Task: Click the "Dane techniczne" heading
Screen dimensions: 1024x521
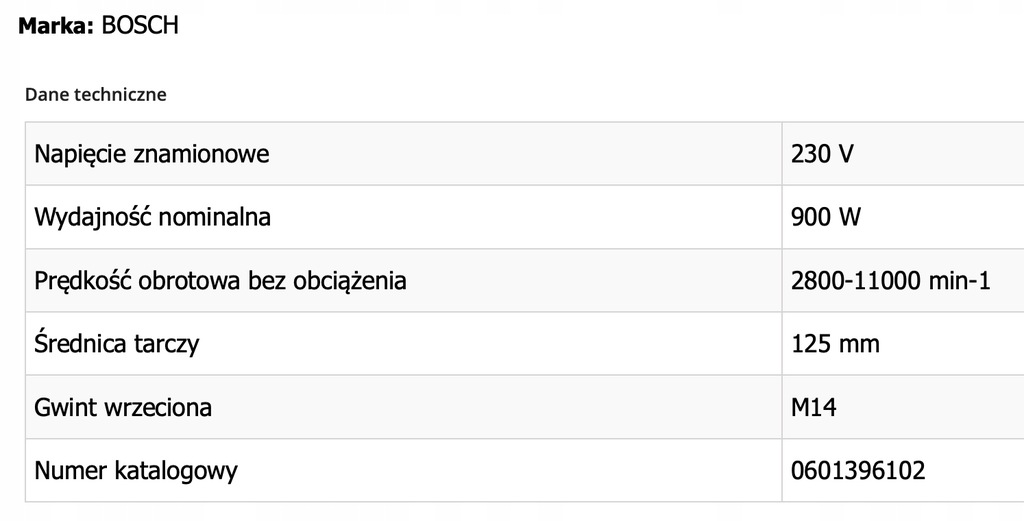Action: pos(96,95)
